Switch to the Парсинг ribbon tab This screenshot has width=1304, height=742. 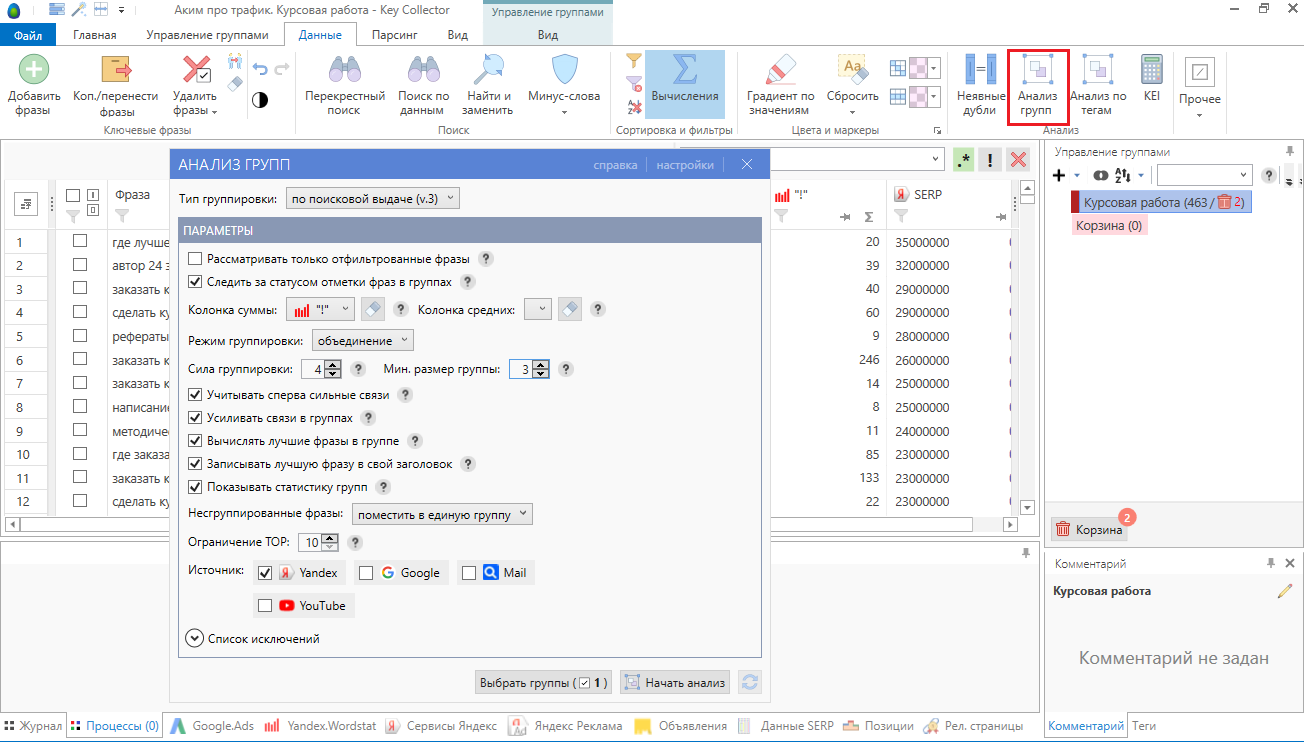(394, 35)
